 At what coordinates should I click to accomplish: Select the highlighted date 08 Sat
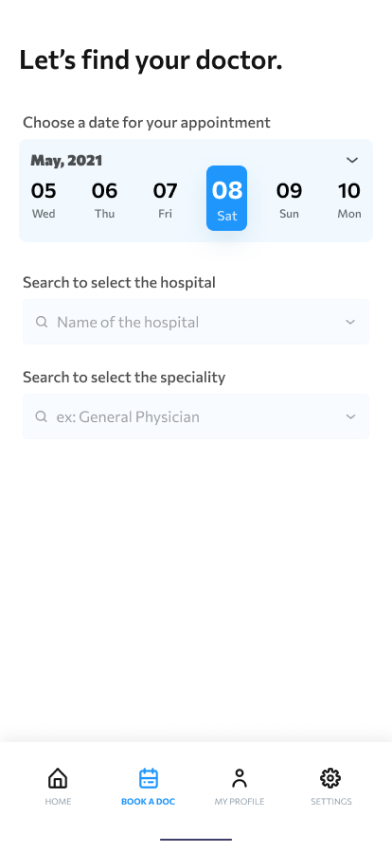tap(227, 198)
